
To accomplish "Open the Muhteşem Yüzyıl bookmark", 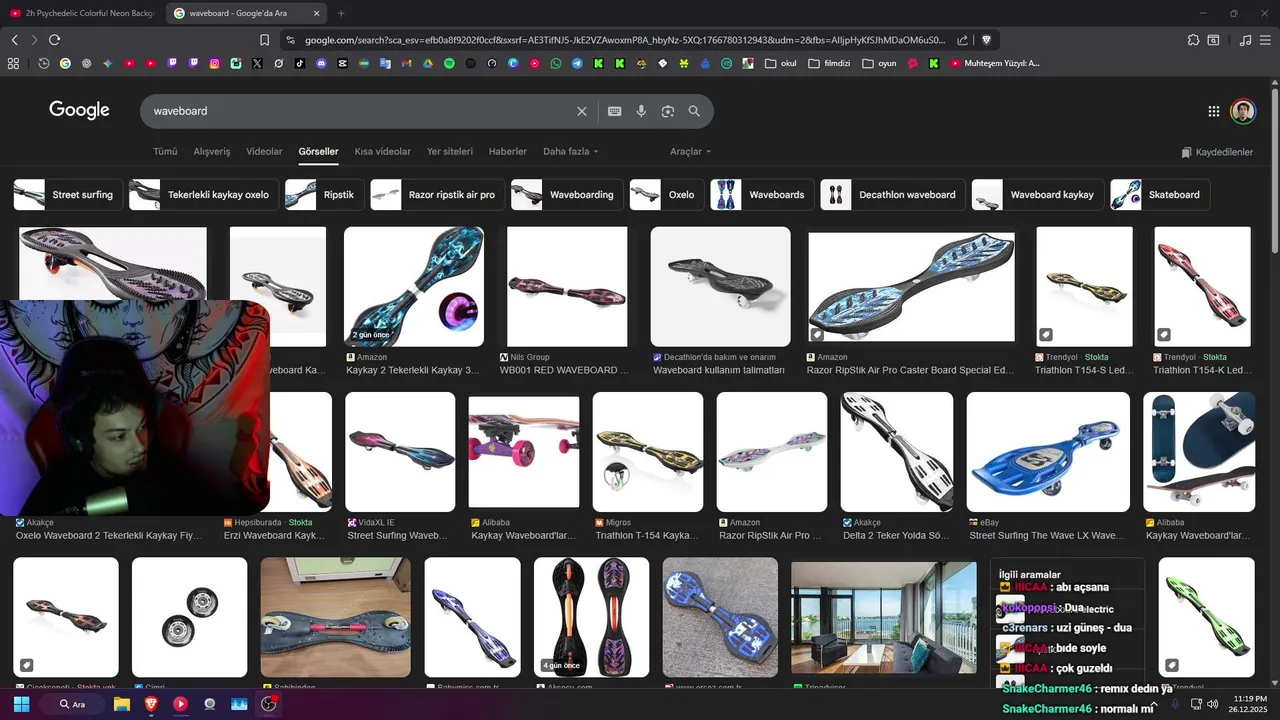I will pyautogui.click(x=995, y=63).
